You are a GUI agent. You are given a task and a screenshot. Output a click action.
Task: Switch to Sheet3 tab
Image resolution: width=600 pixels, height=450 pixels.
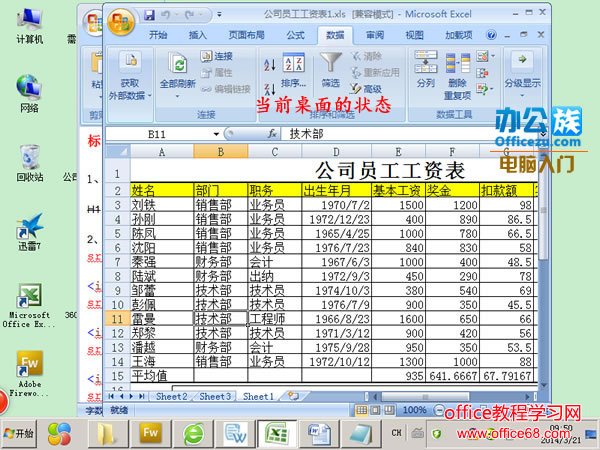[x=215, y=396]
